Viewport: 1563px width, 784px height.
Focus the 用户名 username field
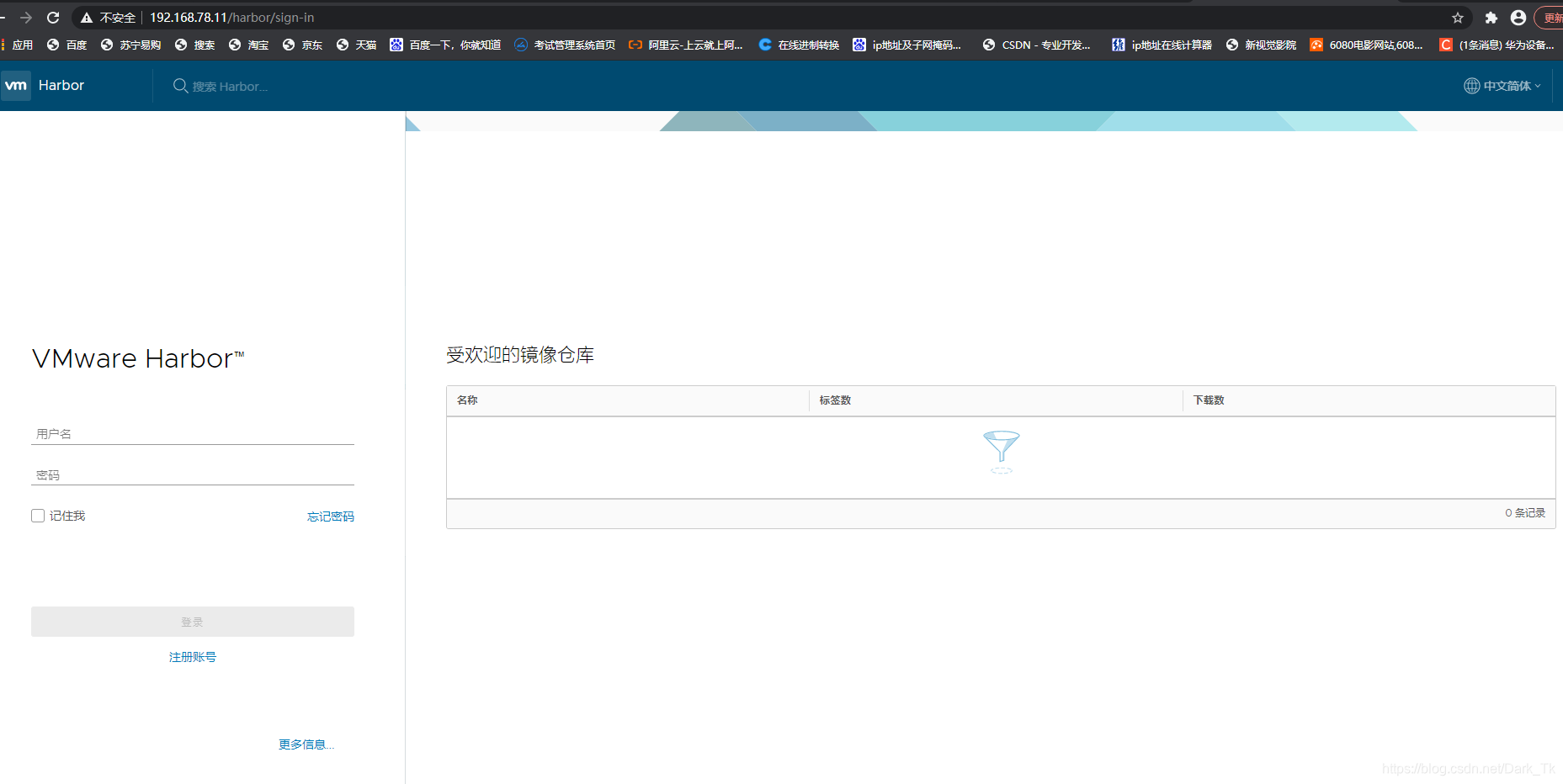pyautogui.click(x=193, y=434)
